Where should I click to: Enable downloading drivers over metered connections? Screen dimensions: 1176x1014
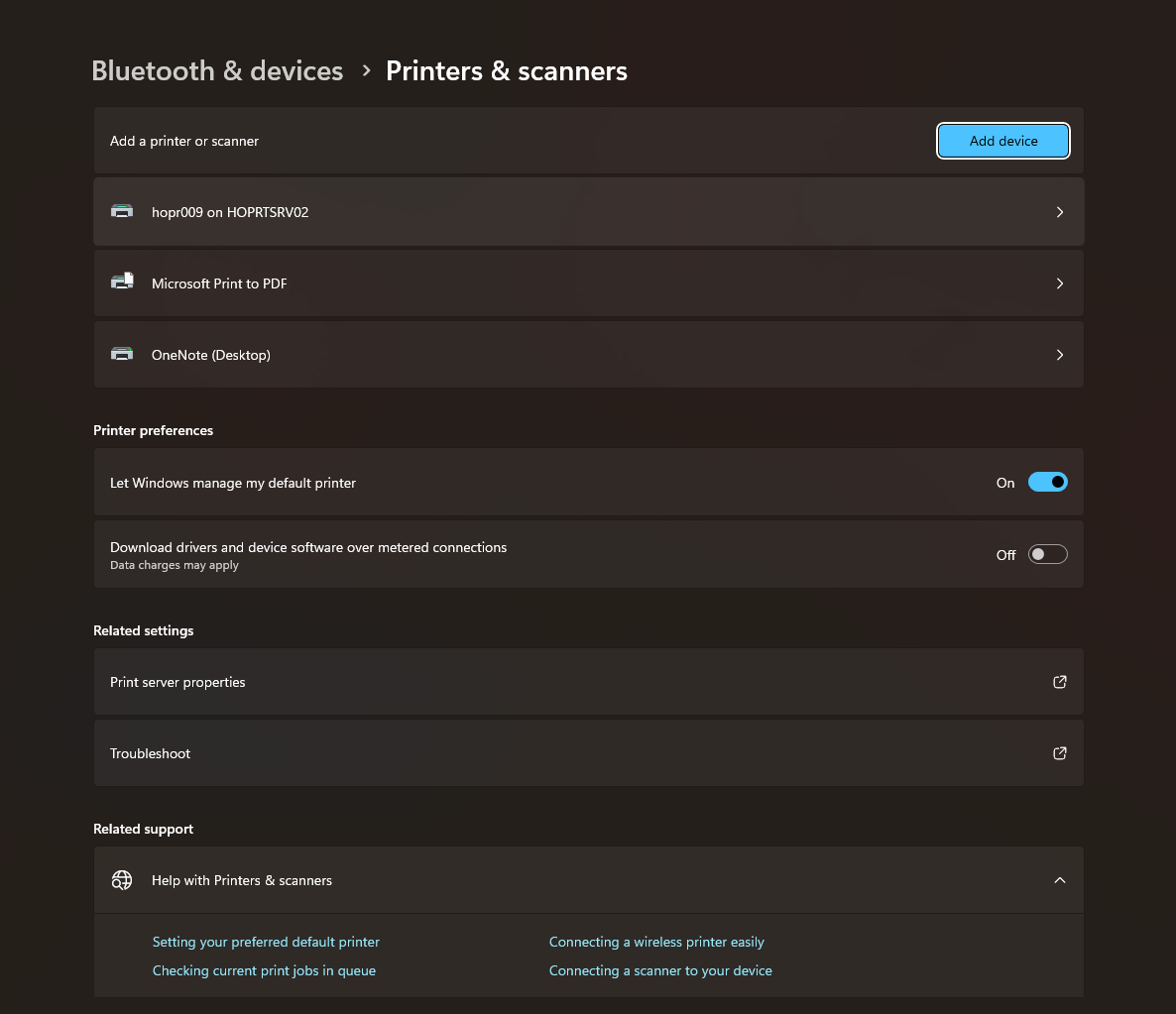[x=1047, y=554]
